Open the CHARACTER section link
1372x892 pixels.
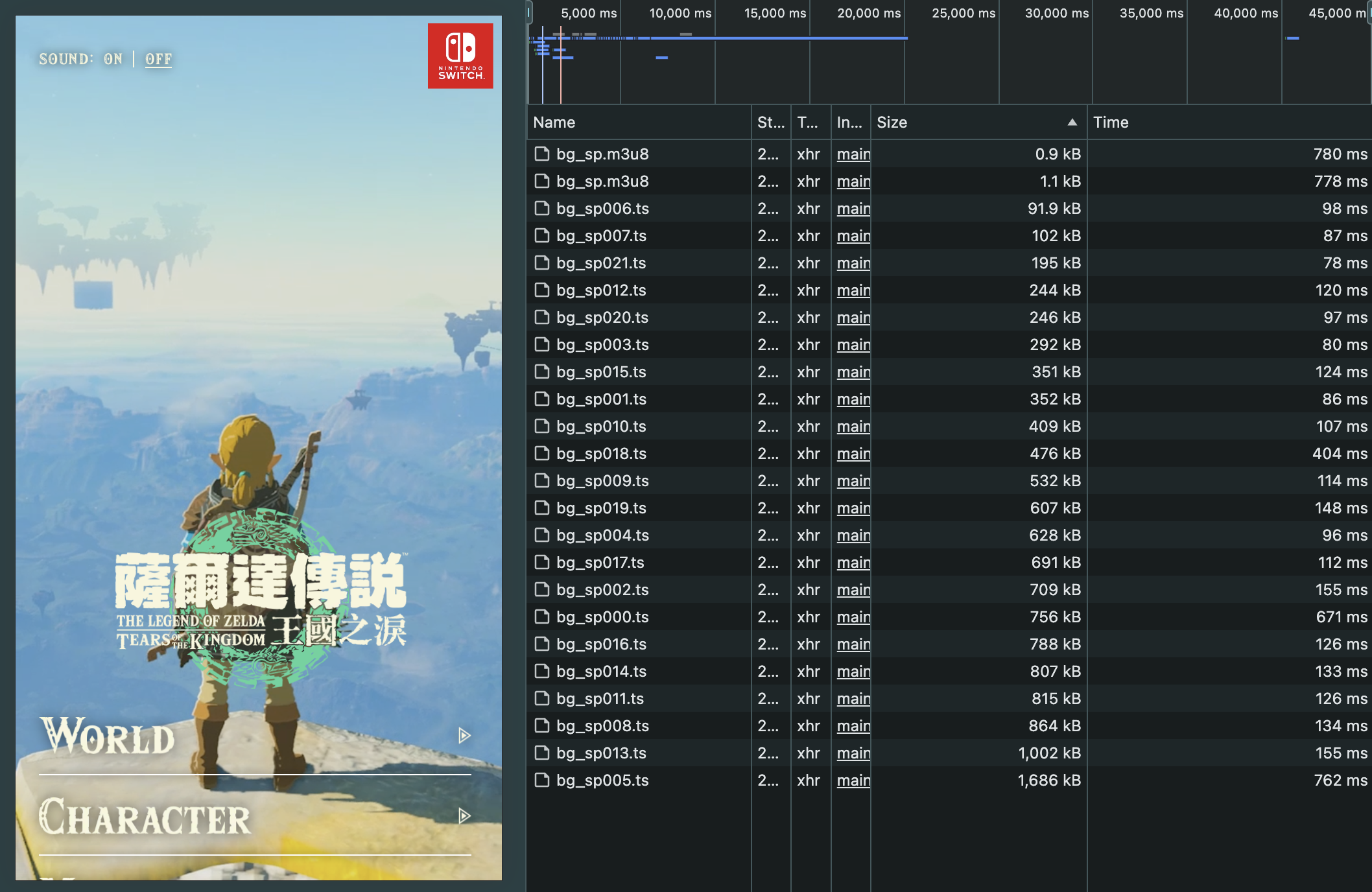click(x=145, y=817)
